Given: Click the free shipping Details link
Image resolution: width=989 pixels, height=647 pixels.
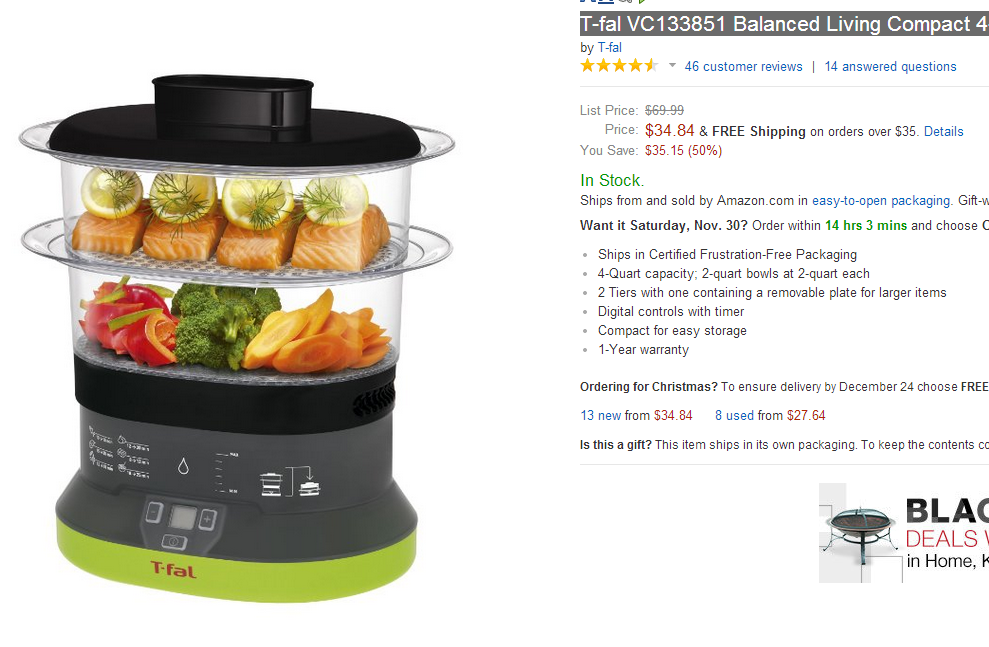Looking at the screenshot, I should [944, 131].
